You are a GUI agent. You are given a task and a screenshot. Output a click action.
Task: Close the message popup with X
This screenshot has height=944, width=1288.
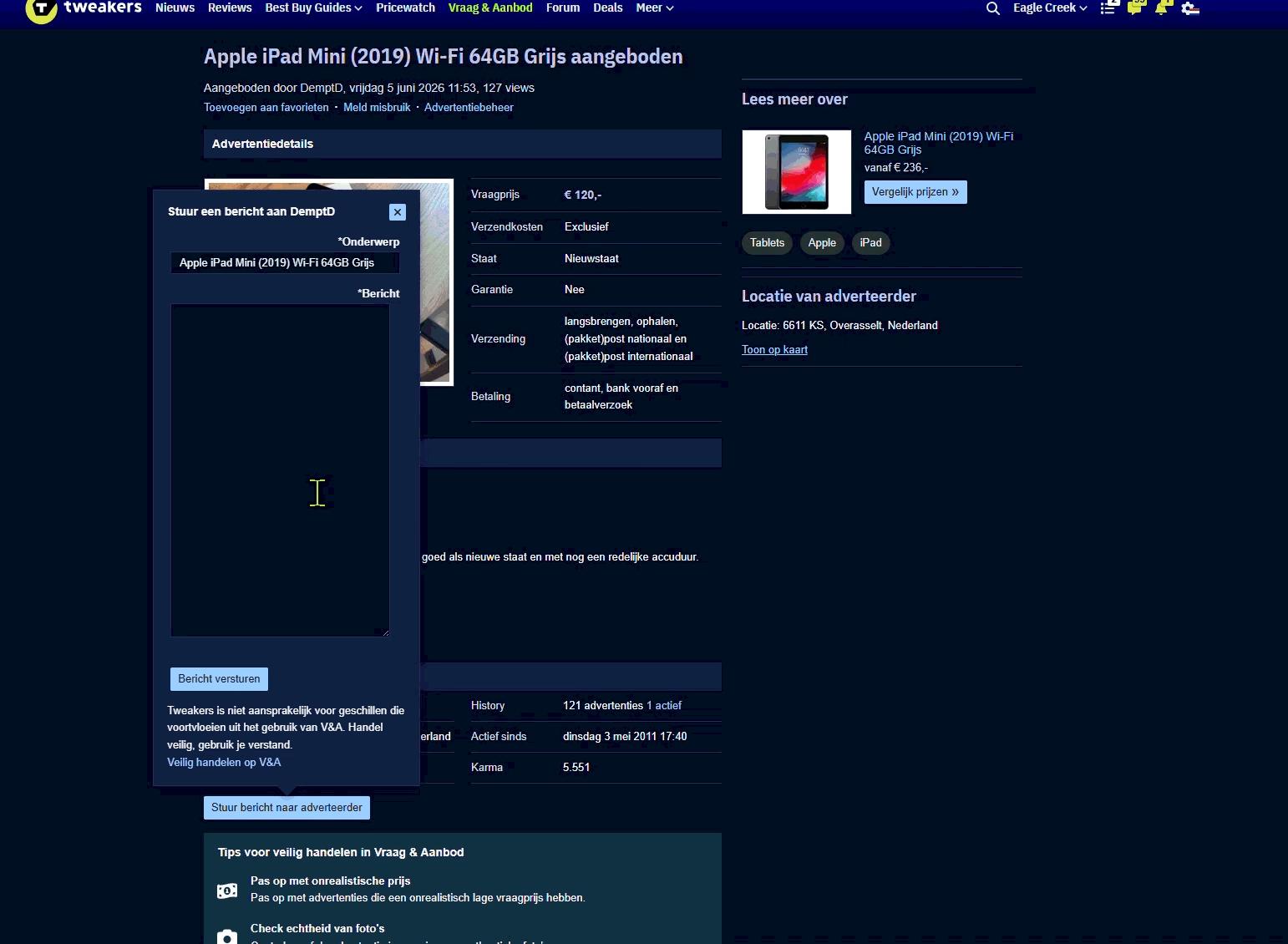pyautogui.click(x=398, y=212)
